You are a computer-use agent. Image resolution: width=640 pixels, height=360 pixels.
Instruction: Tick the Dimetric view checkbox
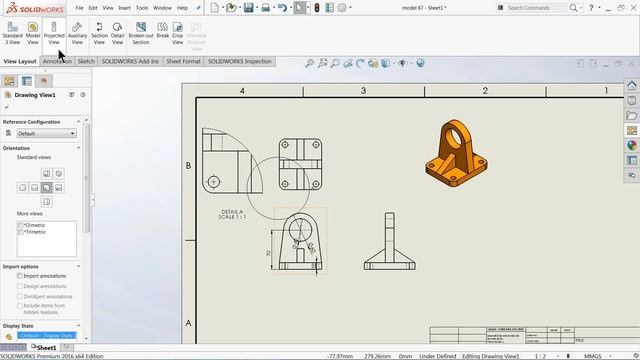[x=20, y=225]
